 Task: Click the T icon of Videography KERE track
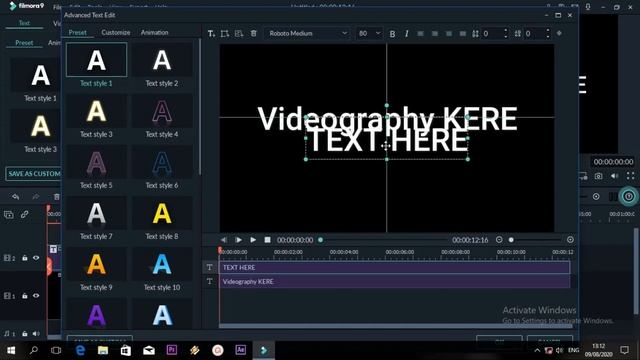(210, 282)
